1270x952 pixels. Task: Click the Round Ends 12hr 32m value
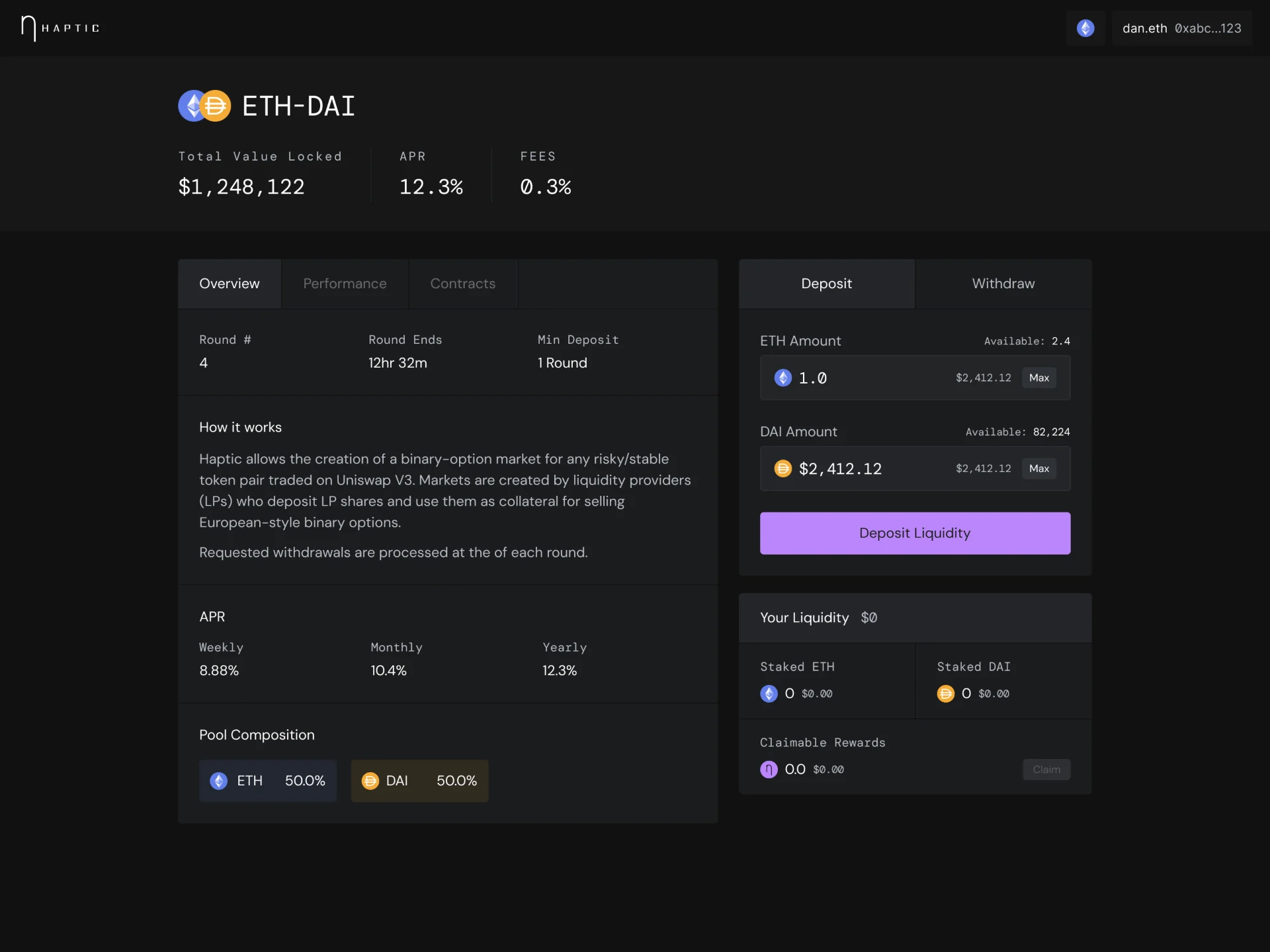coord(398,363)
